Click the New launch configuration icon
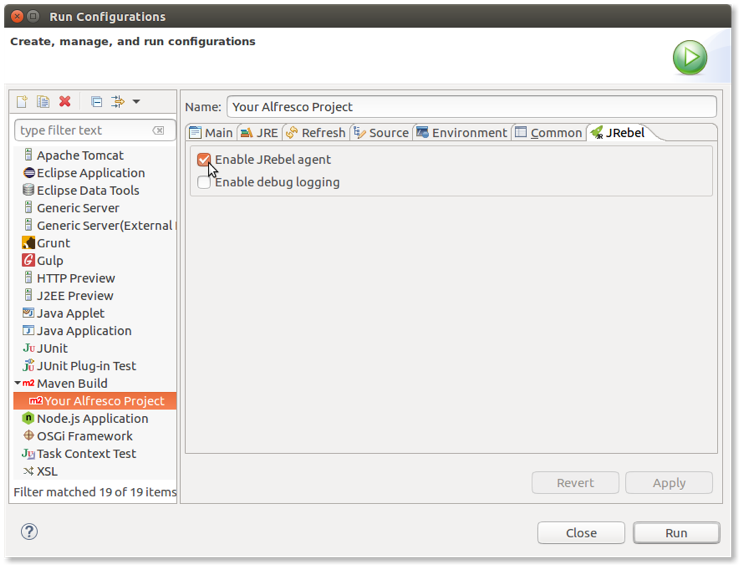Screen dimensions: 739x565 (x=22, y=102)
